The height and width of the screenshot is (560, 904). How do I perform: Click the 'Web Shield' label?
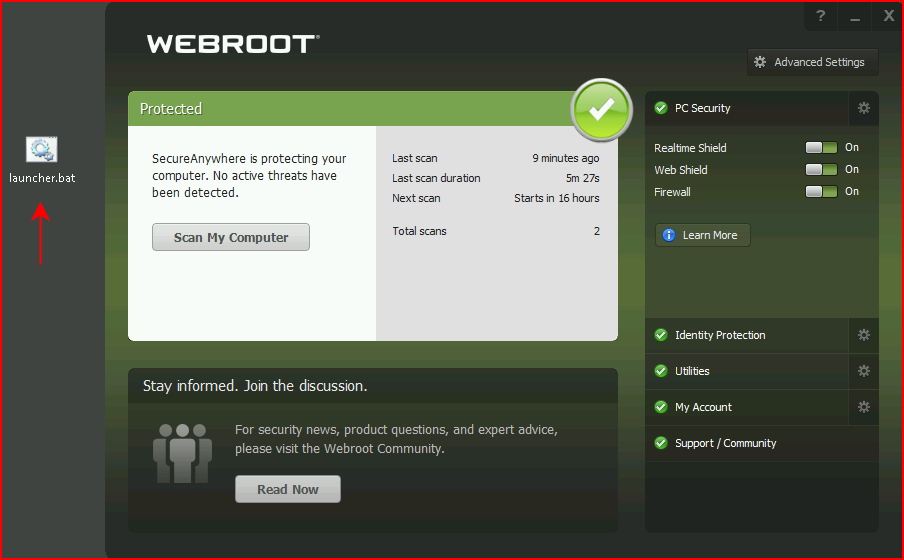tap(681, 170)
